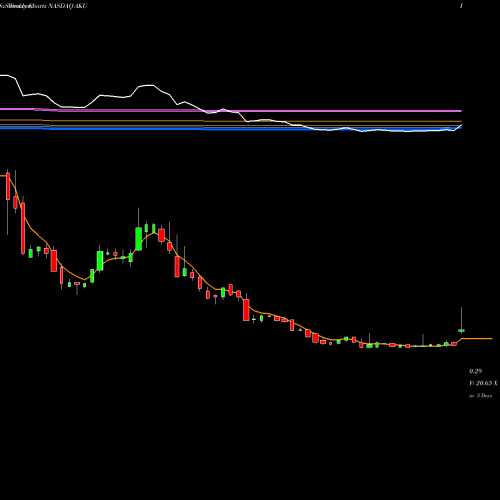Screen dimensions: 500x500
Task: Click the '2 Days' label text
Action: (484, 396)
